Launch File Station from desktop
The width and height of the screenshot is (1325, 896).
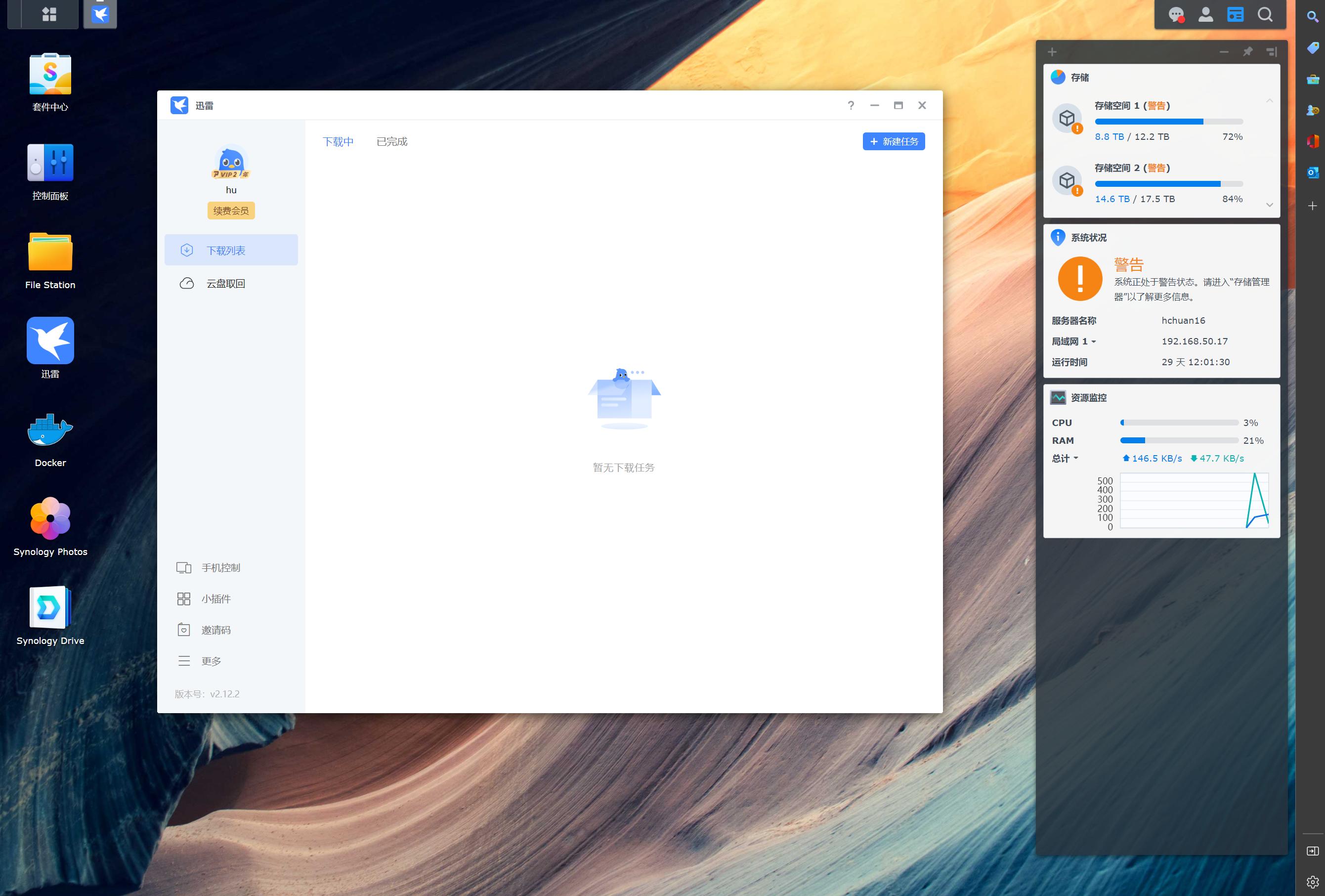pyautogui.click(x=50, y=252)
